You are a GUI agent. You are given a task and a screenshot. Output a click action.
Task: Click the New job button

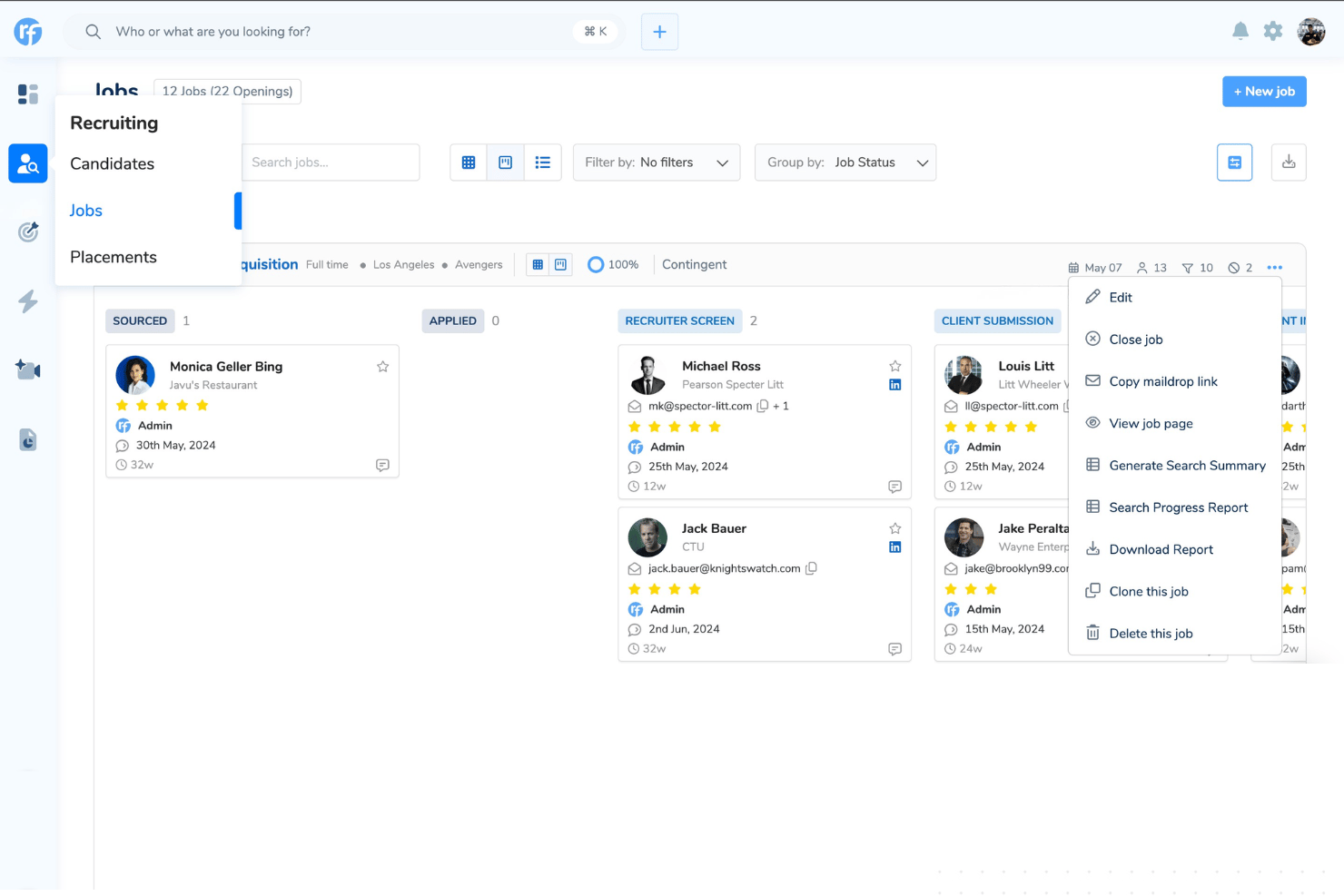[1264, 92]
